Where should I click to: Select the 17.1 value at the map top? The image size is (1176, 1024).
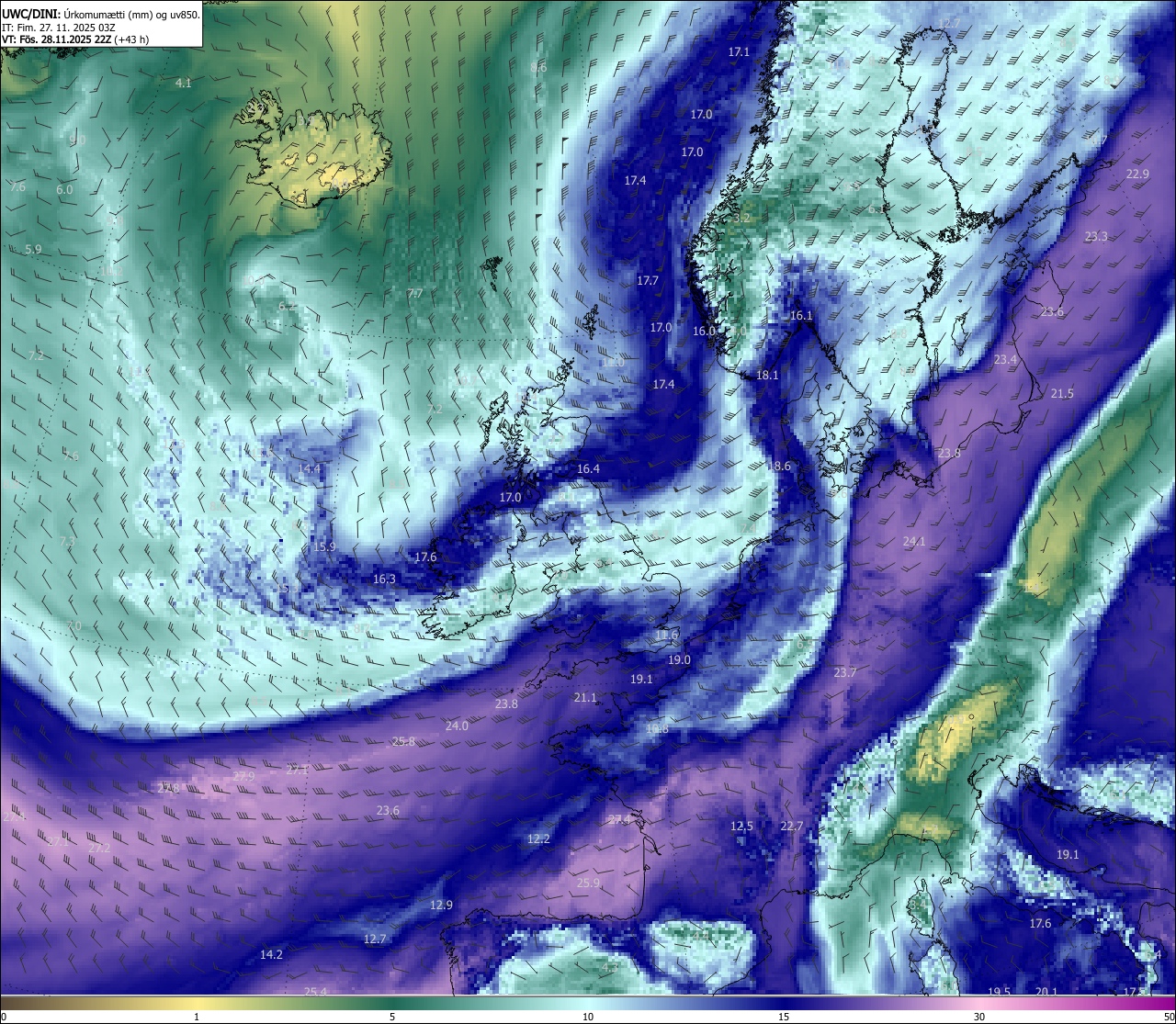click(739, 52)
